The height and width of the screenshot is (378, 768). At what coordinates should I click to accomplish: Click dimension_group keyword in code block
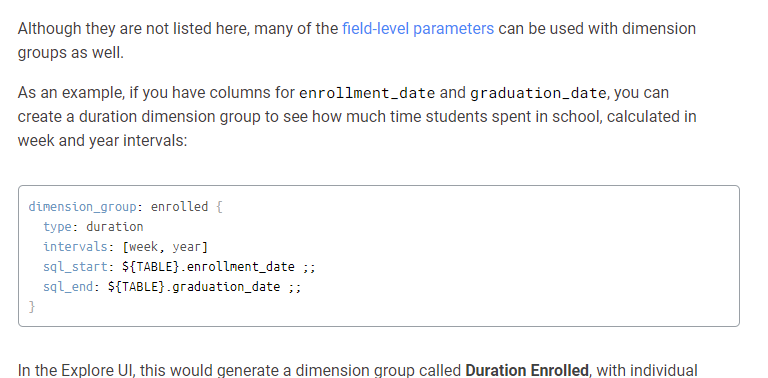coord(82,207)
